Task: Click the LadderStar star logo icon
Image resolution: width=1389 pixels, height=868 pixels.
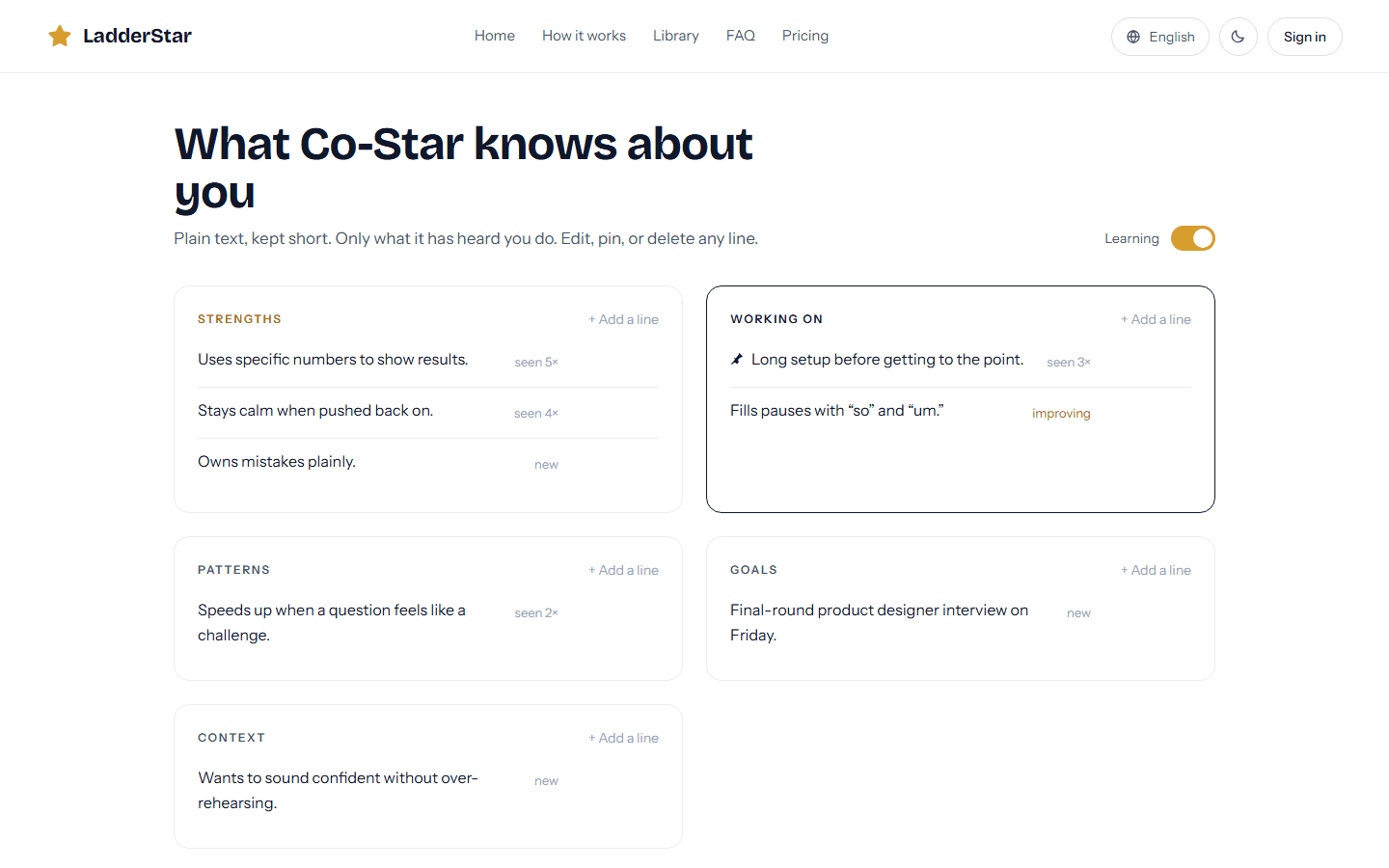Action: click(x=60, y=36)
